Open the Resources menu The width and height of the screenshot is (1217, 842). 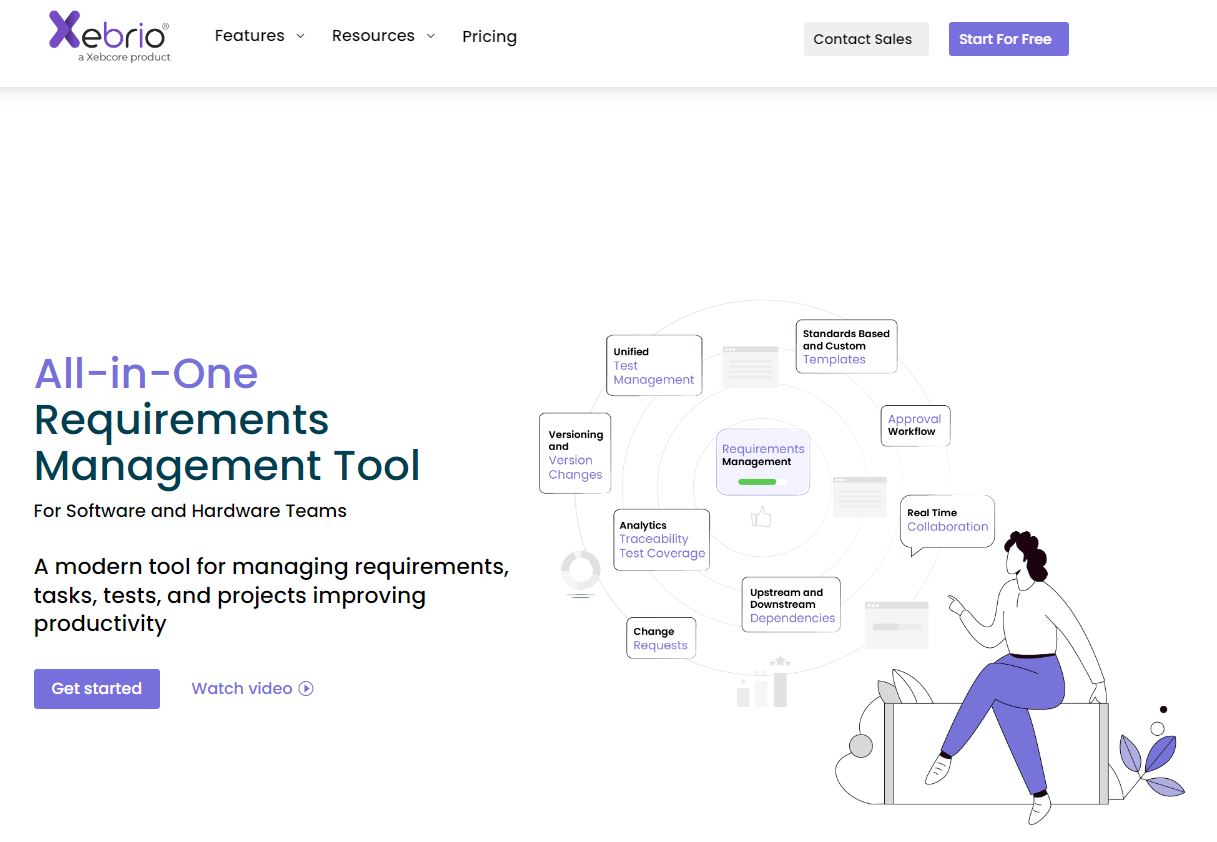click(x=384, y=36)
